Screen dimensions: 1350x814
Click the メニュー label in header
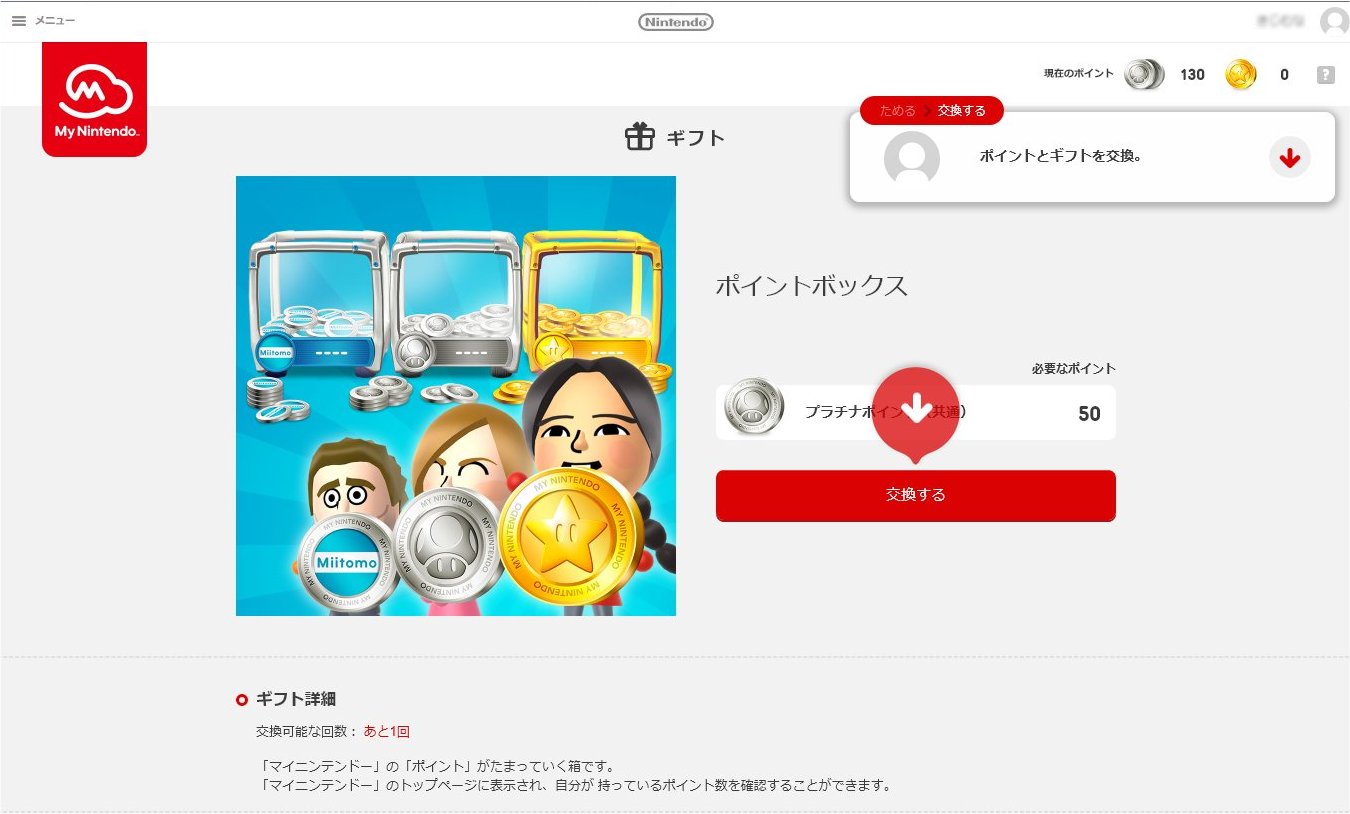pyautogui.click(x=55, y=21)
